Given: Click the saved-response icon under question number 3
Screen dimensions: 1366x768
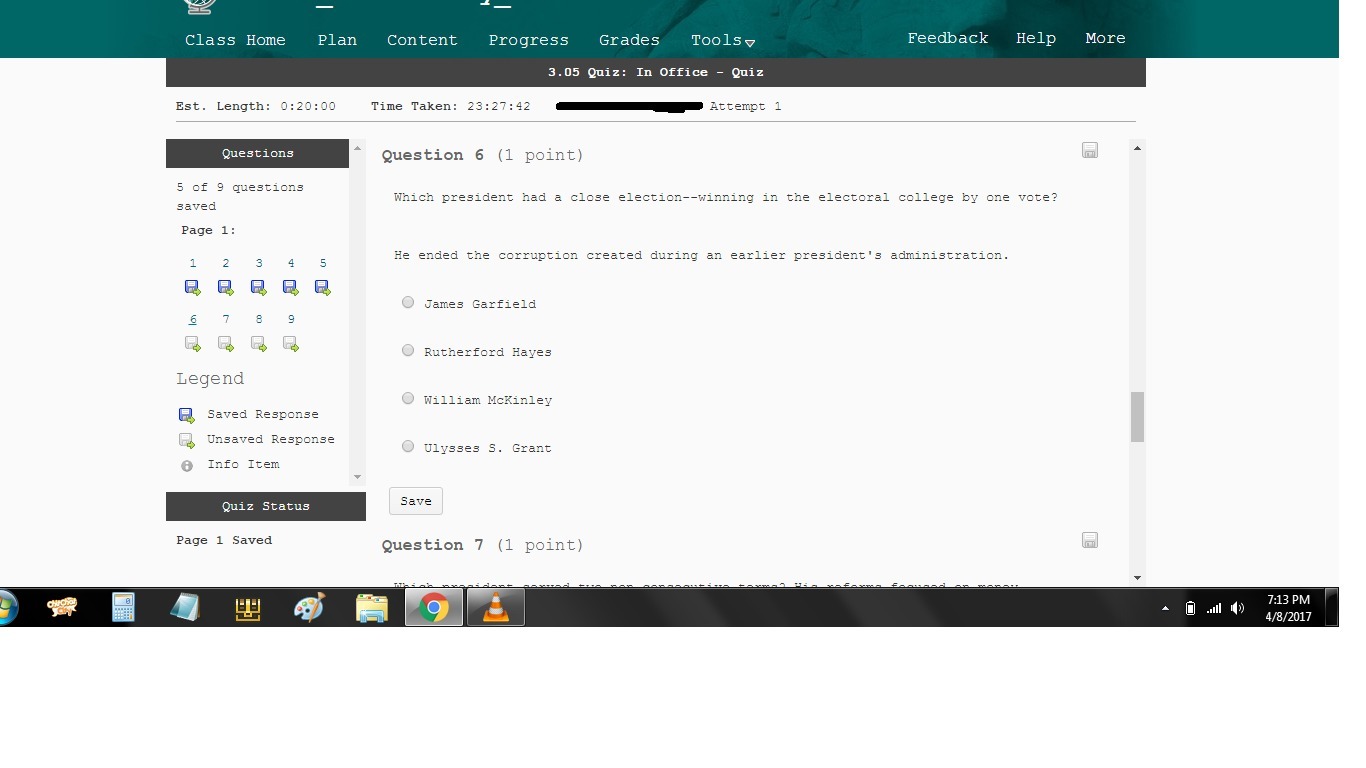Looking at the screenshot, I should (259, 288).
